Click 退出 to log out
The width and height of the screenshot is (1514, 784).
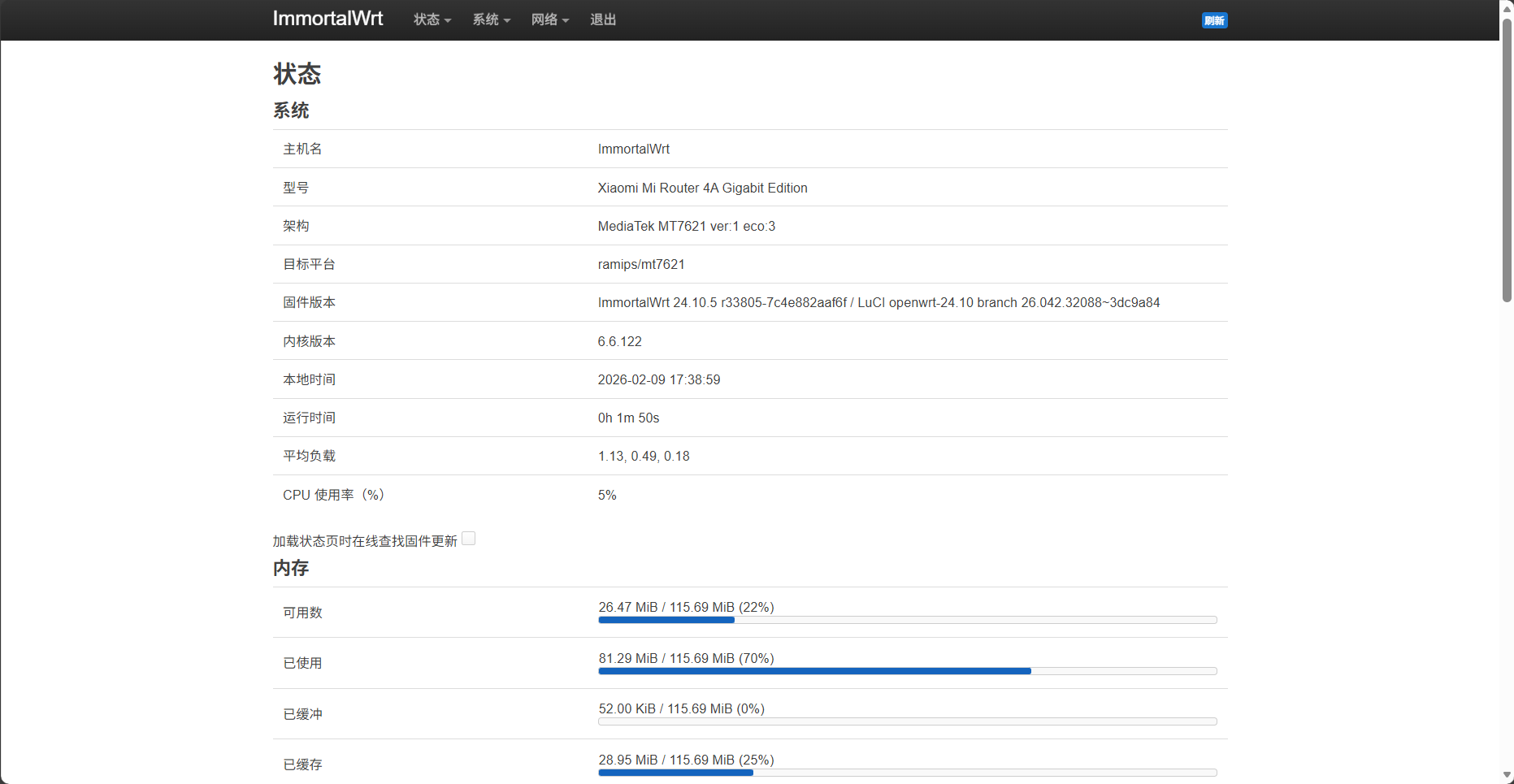602,19
